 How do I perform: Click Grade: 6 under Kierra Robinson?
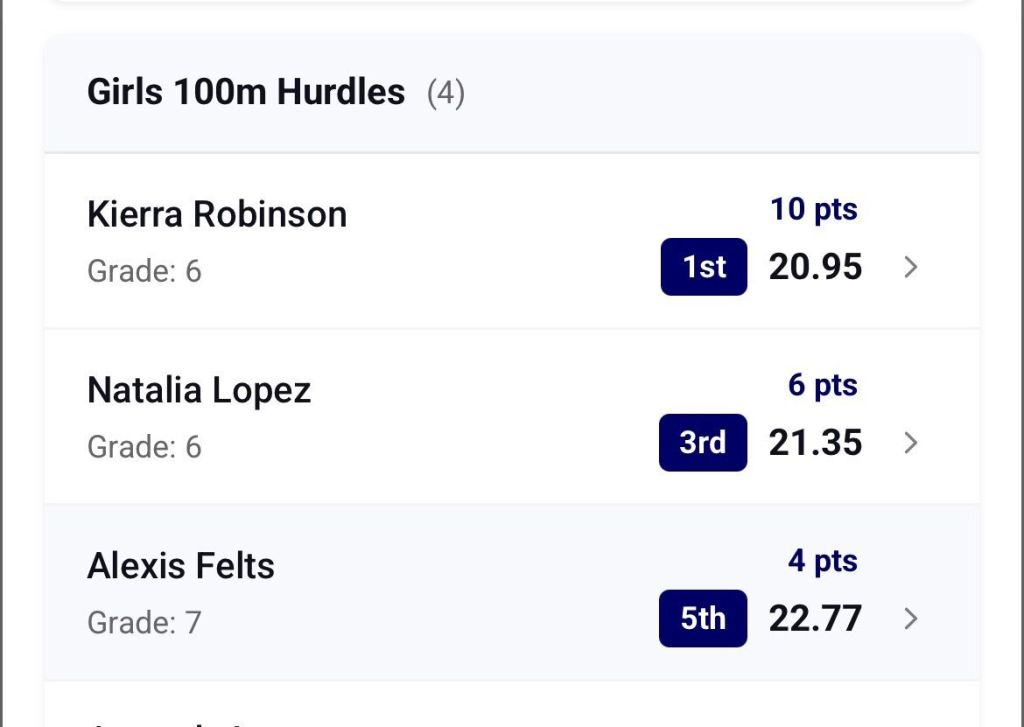tap(144, 271)
